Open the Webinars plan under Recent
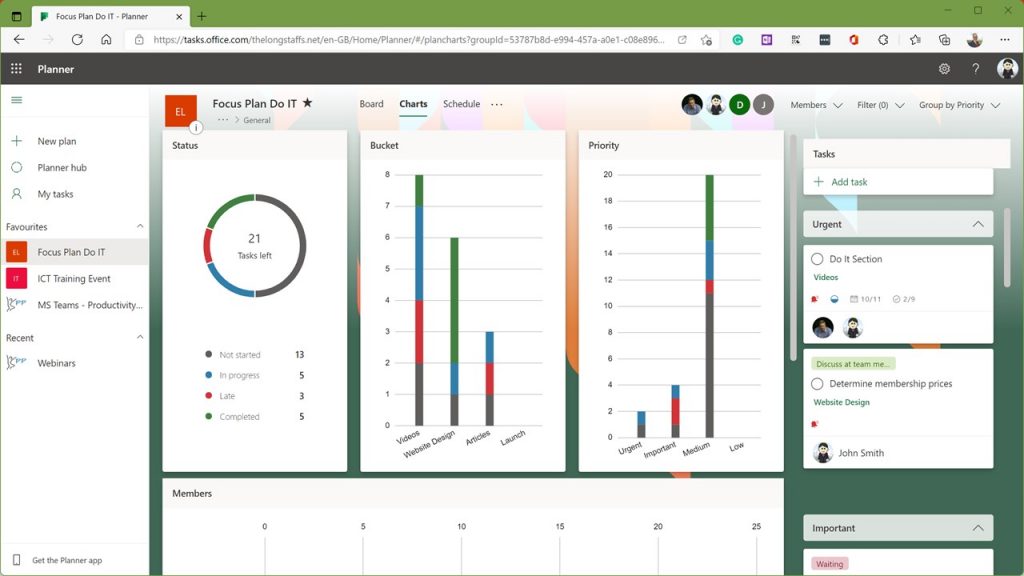The width and height of the screenshot is (1024, 576). pyautogui.click(x=56, y=363)
